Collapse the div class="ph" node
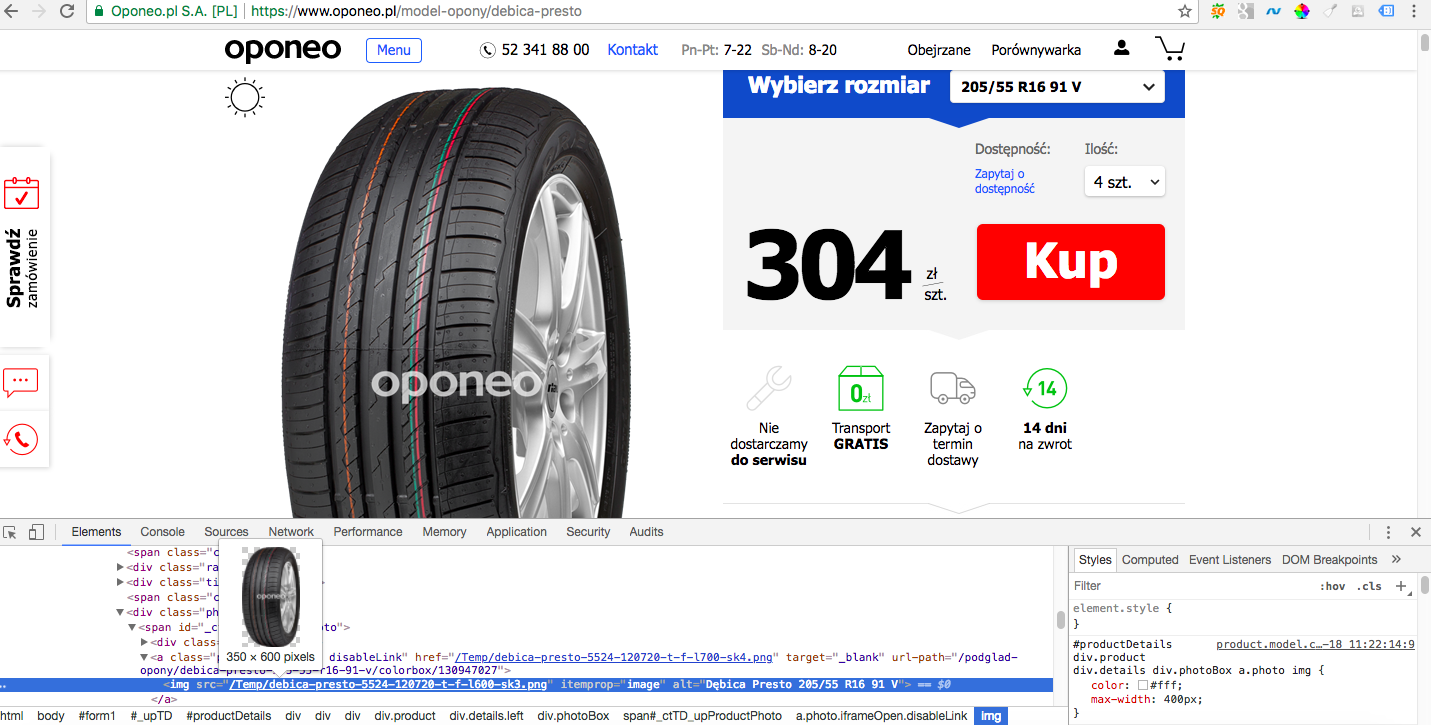The image size is (1431, 725). coord(121,612)
